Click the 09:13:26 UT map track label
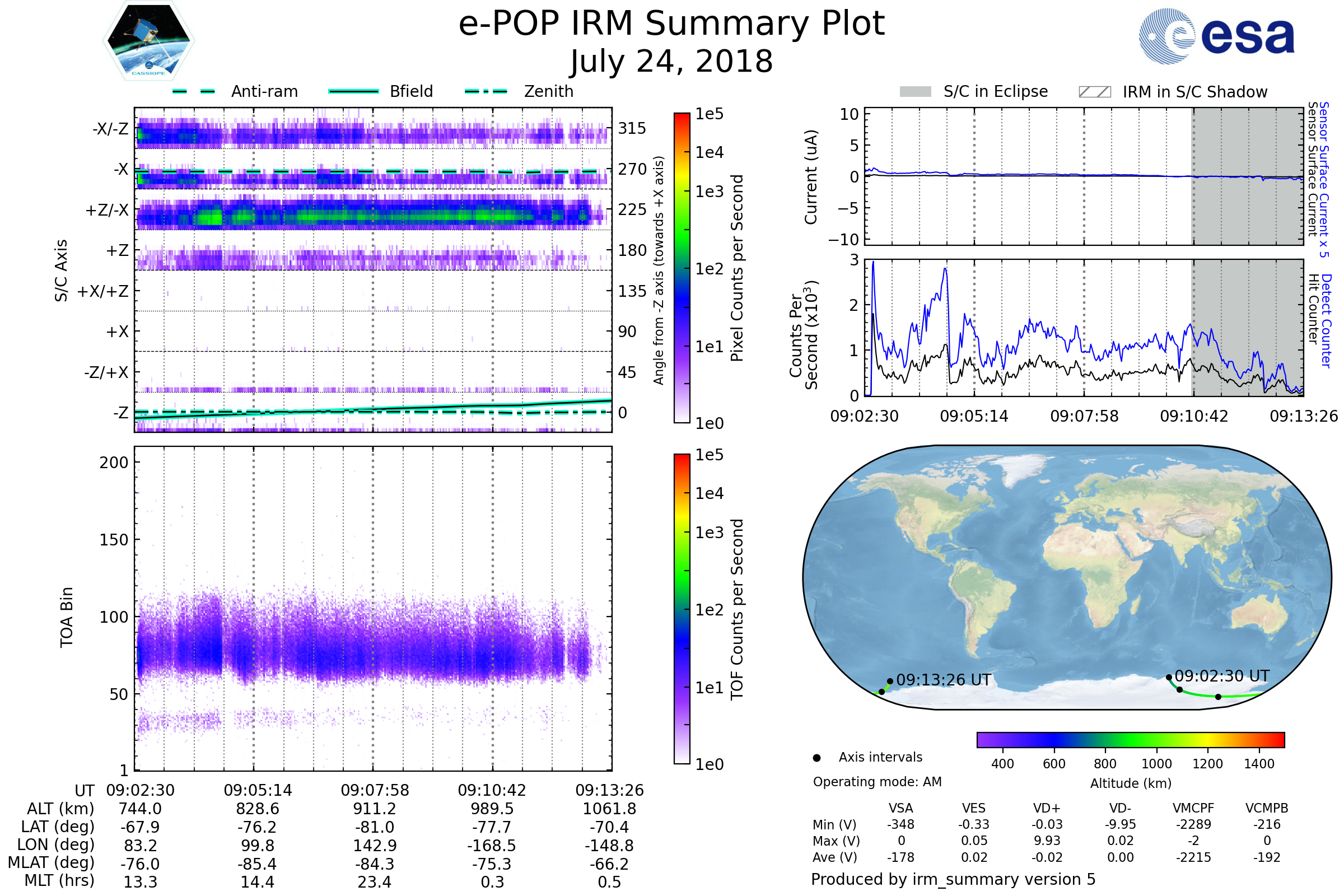Image resolution: width=1344 pixels, height=896 pixels. tap(944, 680)
